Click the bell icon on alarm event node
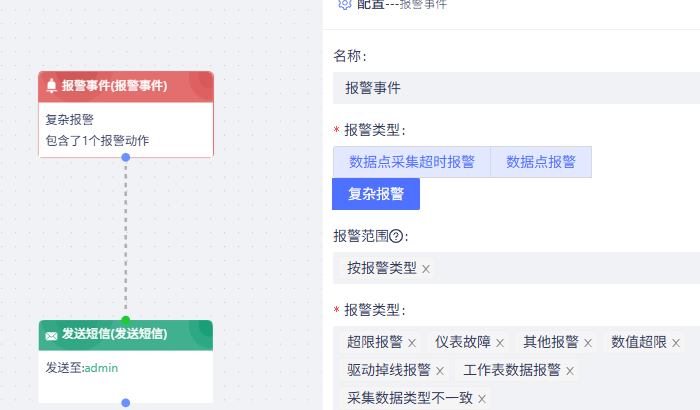This screenshot has width=700, height=410. pyautogui.click(x=51, y=85)
